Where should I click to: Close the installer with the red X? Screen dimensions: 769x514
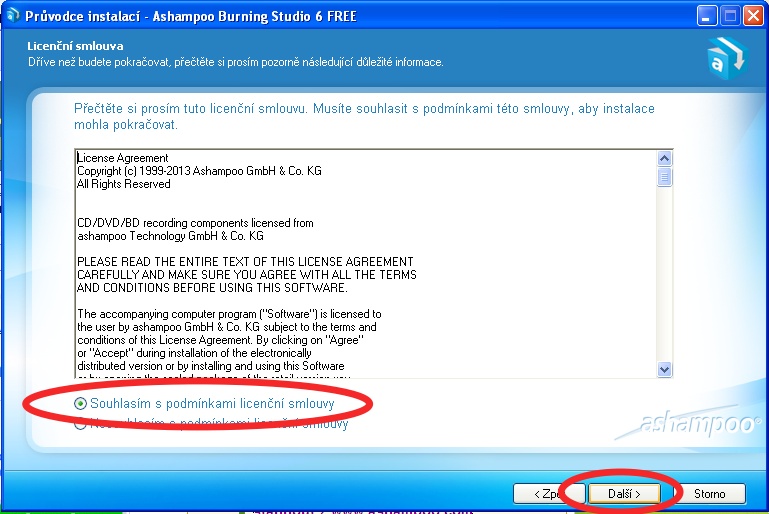click(753, 16)
